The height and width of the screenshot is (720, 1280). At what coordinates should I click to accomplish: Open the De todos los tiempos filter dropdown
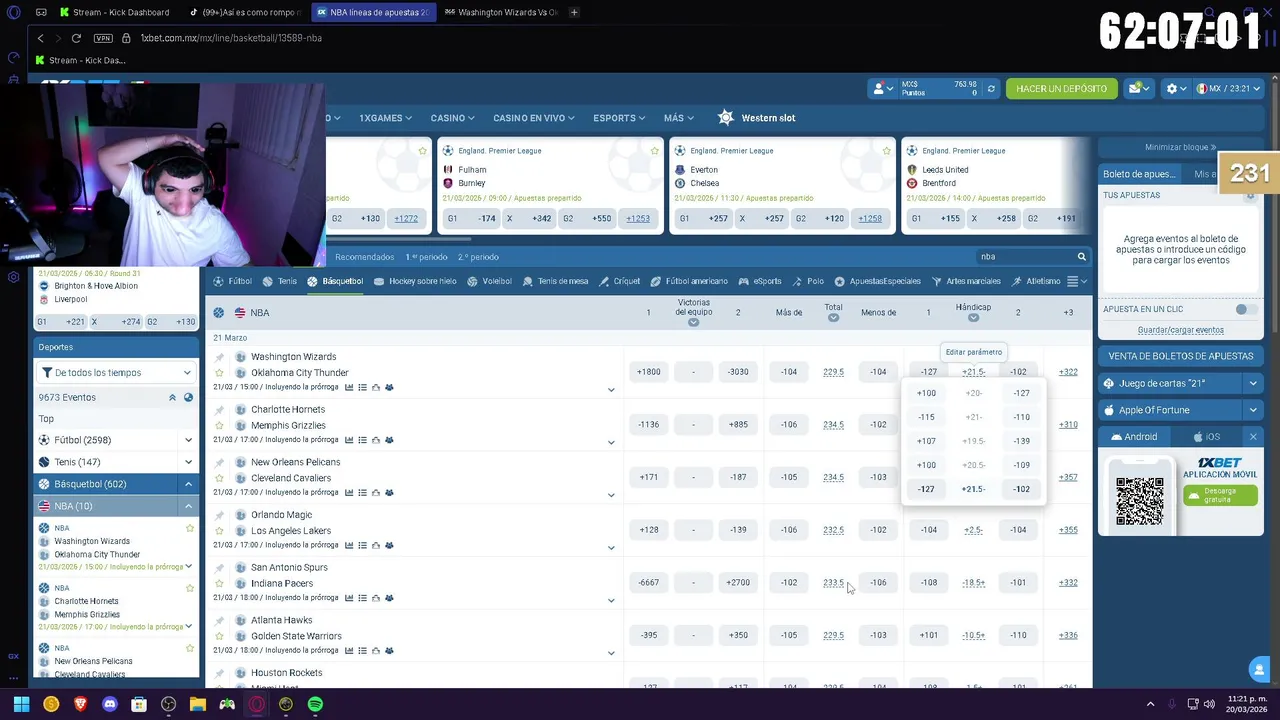point(116,373)
